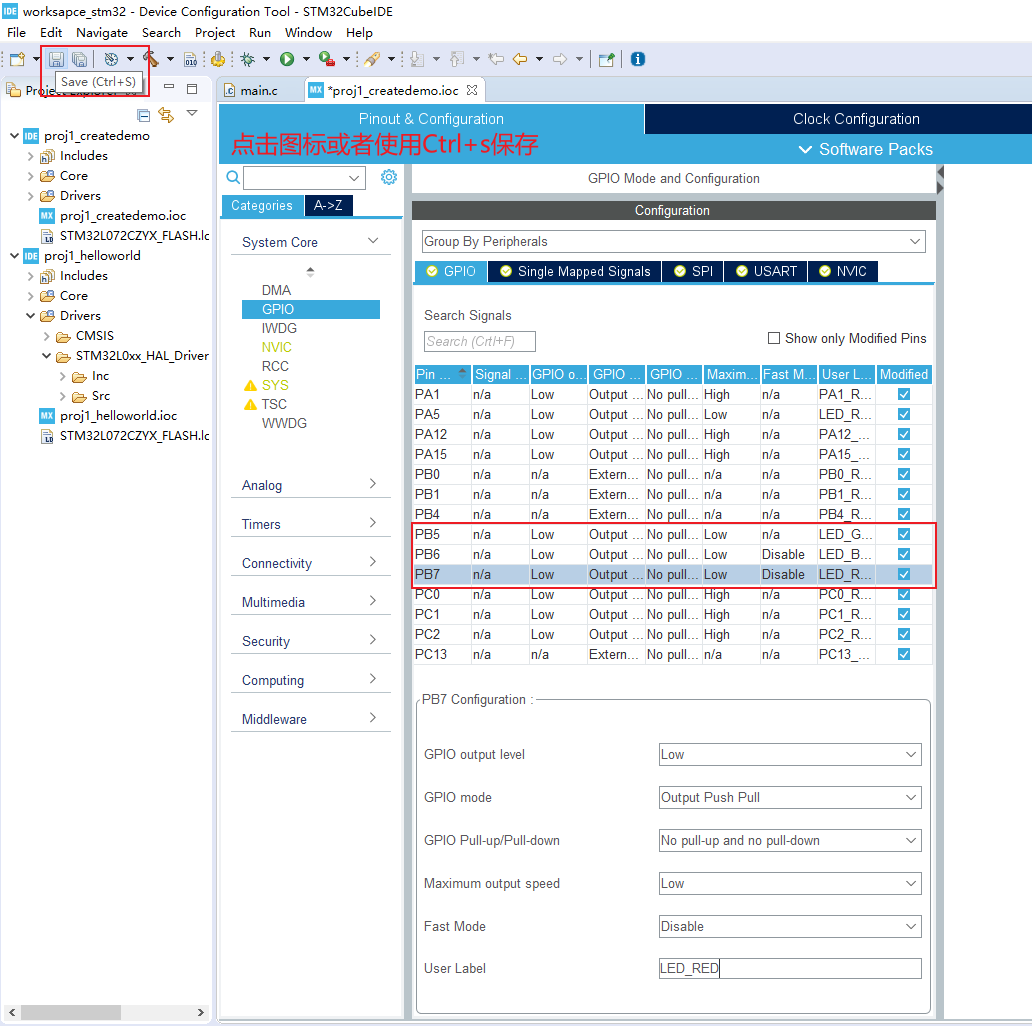Open the Project menu
Screen dimensions: 1032x1026
215,32
